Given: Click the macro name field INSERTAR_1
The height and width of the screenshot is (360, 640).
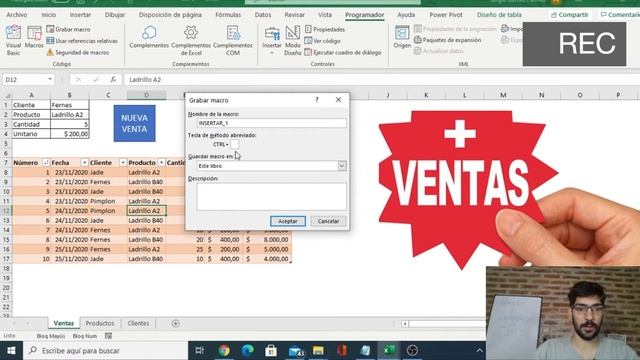Looking at the screenshot, I should pos(271,123).
